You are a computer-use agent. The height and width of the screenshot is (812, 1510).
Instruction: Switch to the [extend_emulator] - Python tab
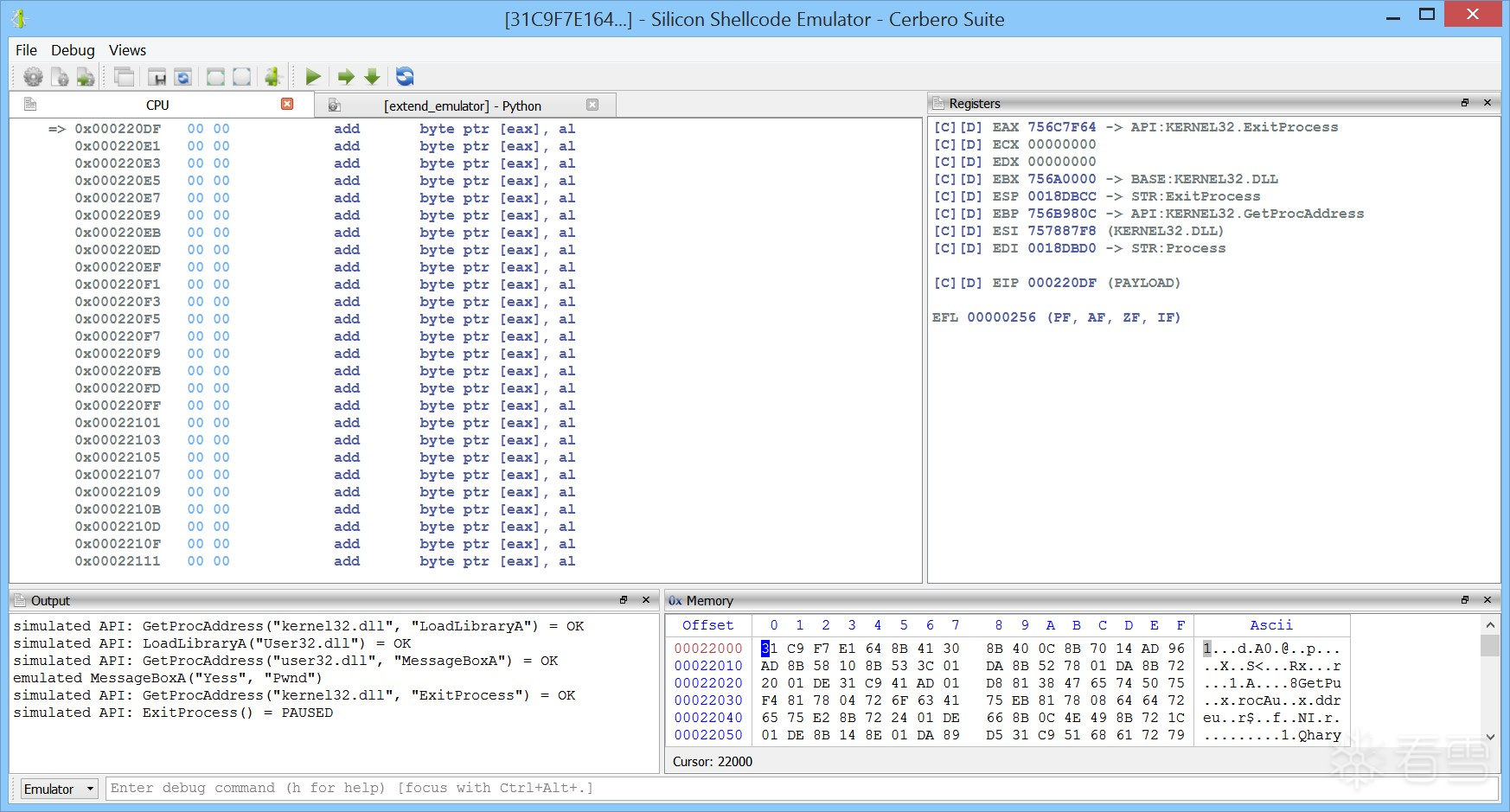[462, 105]
